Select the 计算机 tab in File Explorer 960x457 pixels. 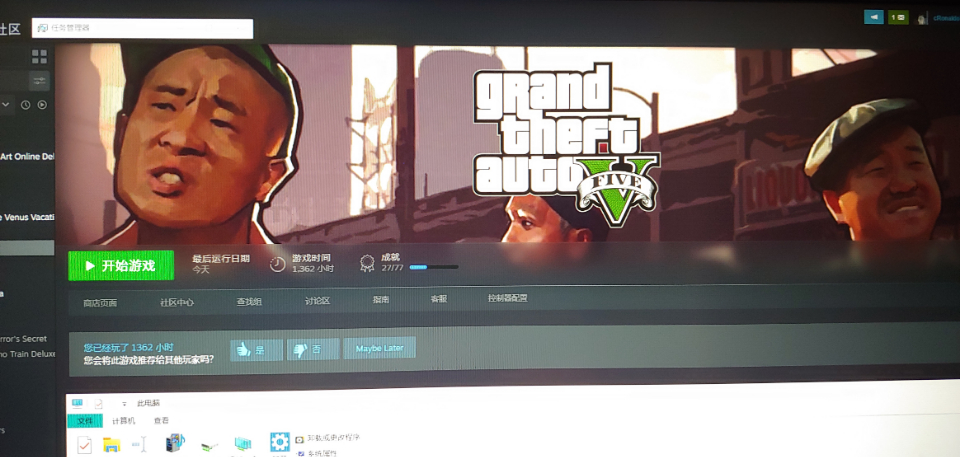[x=123, y=421]
